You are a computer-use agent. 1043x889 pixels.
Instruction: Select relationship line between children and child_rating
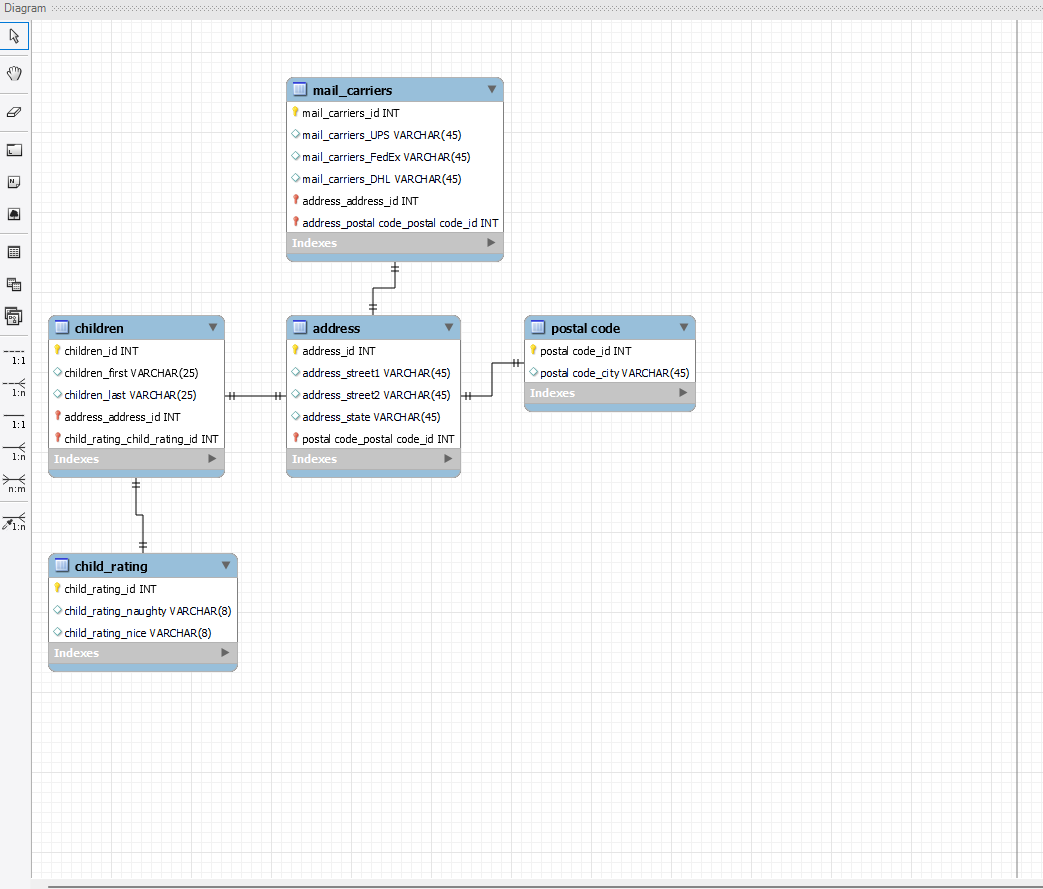pos(139,514)
